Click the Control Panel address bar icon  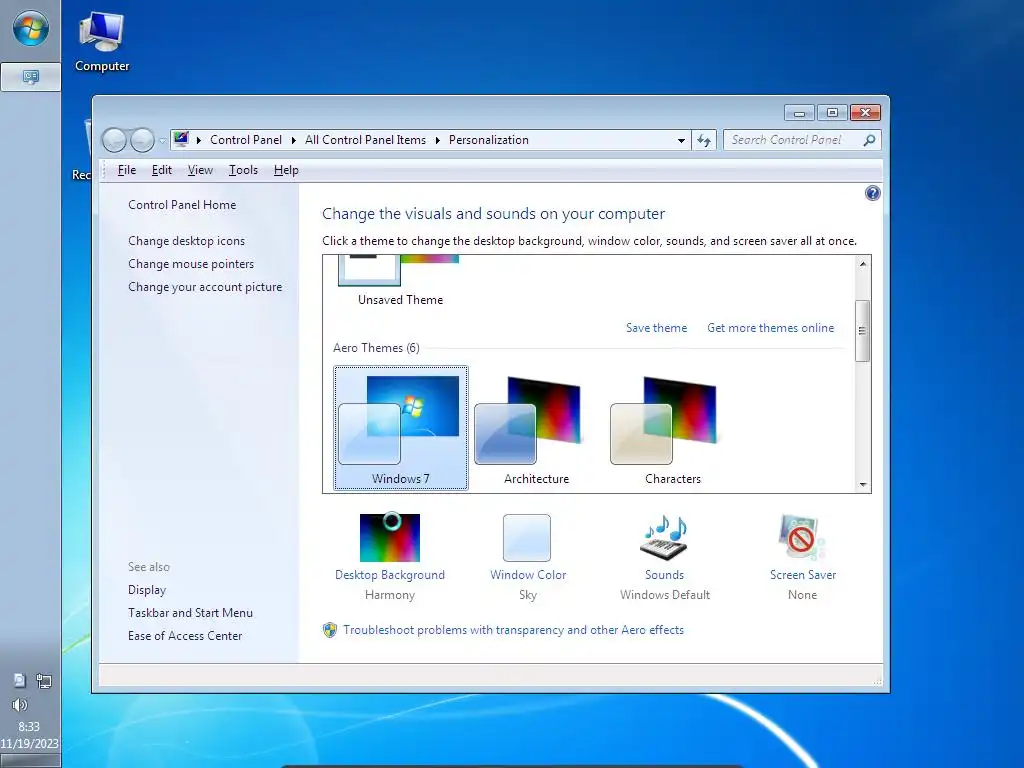pyautogui.click(x=182, y=139)
